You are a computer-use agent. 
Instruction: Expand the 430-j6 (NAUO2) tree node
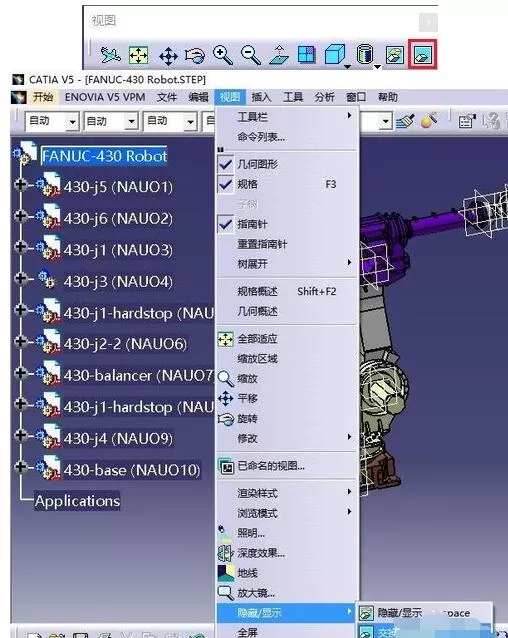click(x=20, y=216)
